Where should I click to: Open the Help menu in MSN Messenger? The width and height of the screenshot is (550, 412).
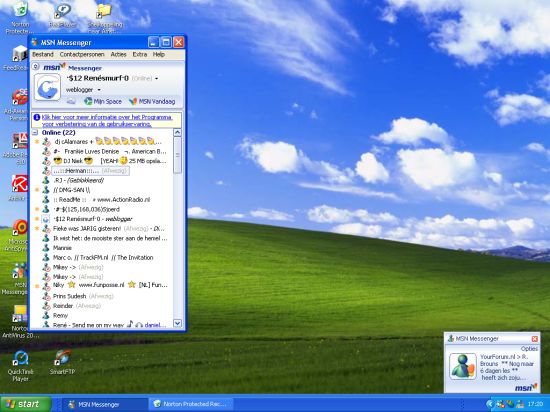coord(159,54)
